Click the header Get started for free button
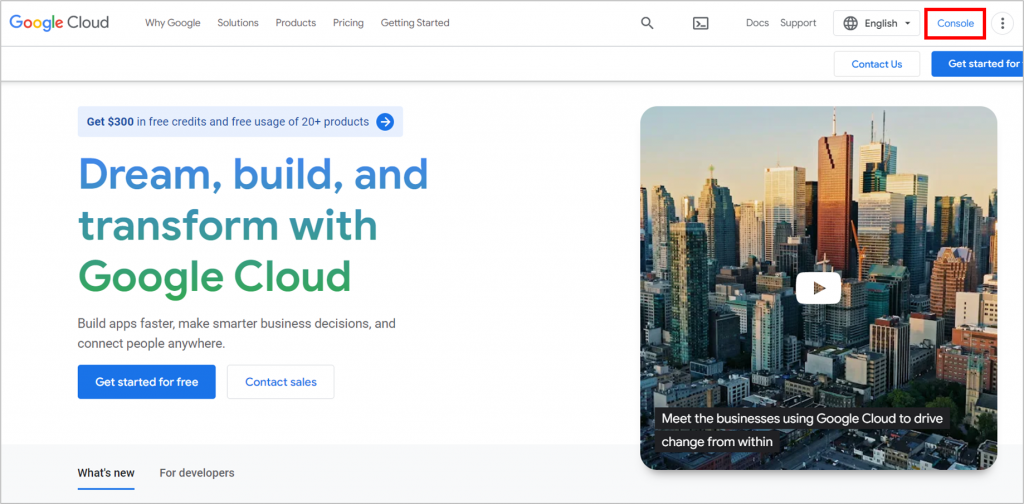The image size is (1024, 504). [x=978, y=64]
